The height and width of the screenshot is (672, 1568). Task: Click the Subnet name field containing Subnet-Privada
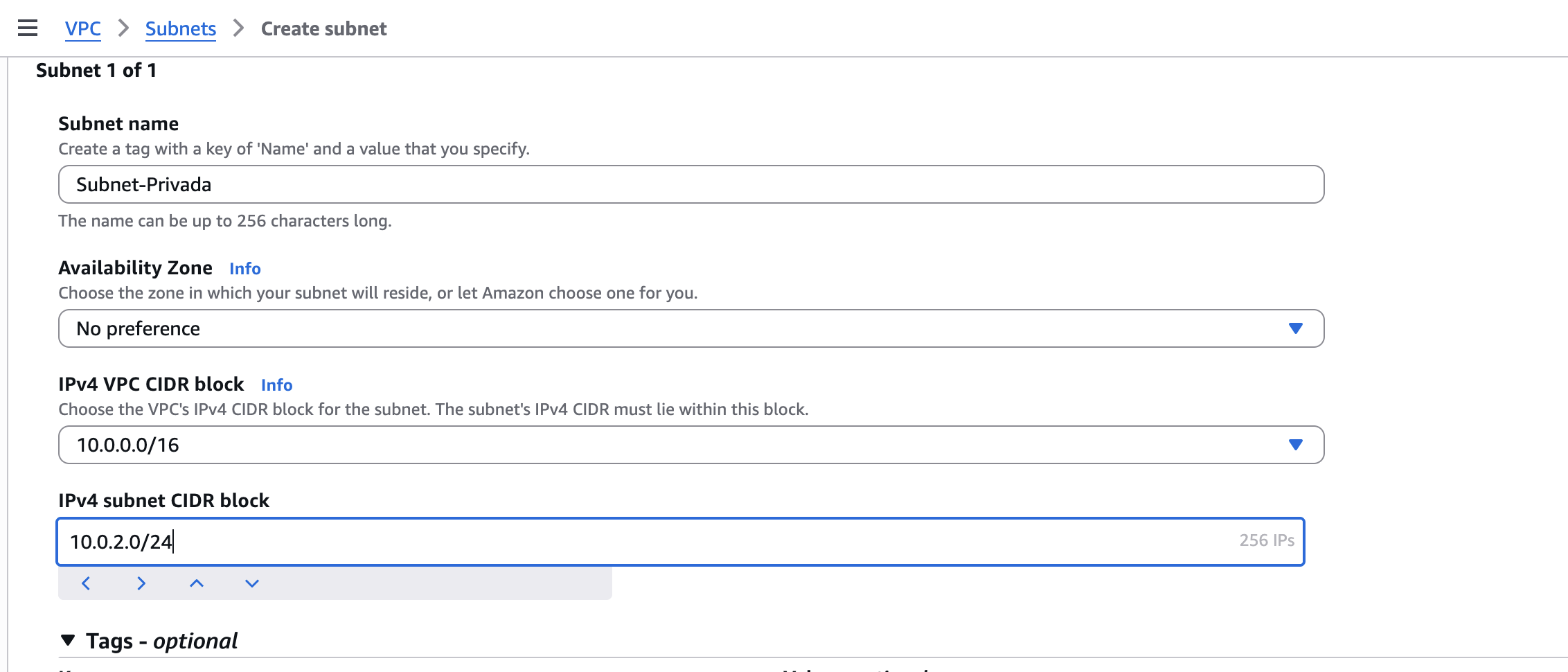point(691,184)
